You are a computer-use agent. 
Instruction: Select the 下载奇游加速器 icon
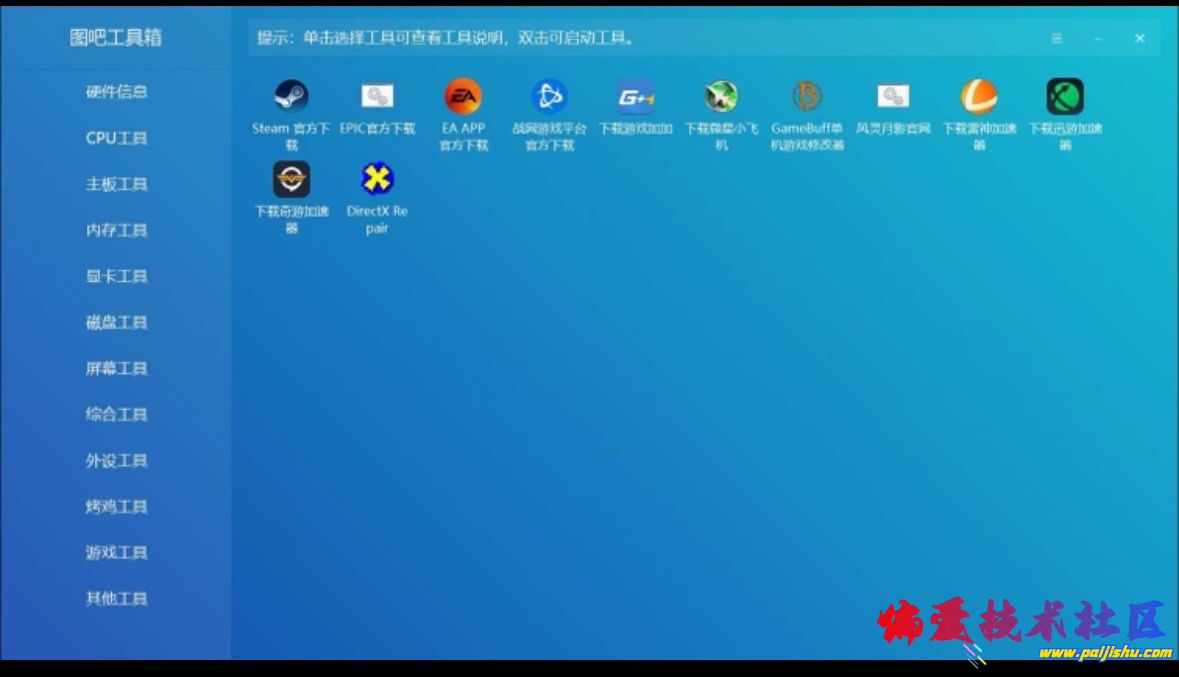(291, 180)
